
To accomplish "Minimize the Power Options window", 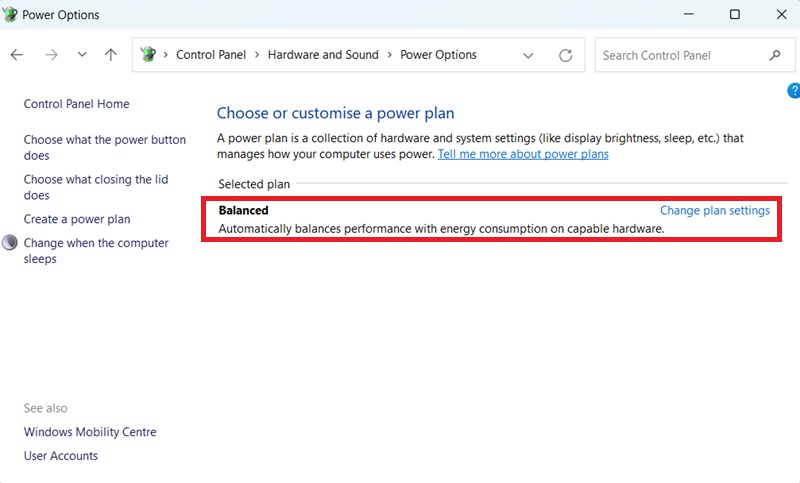I will click(x=689, y=14).
